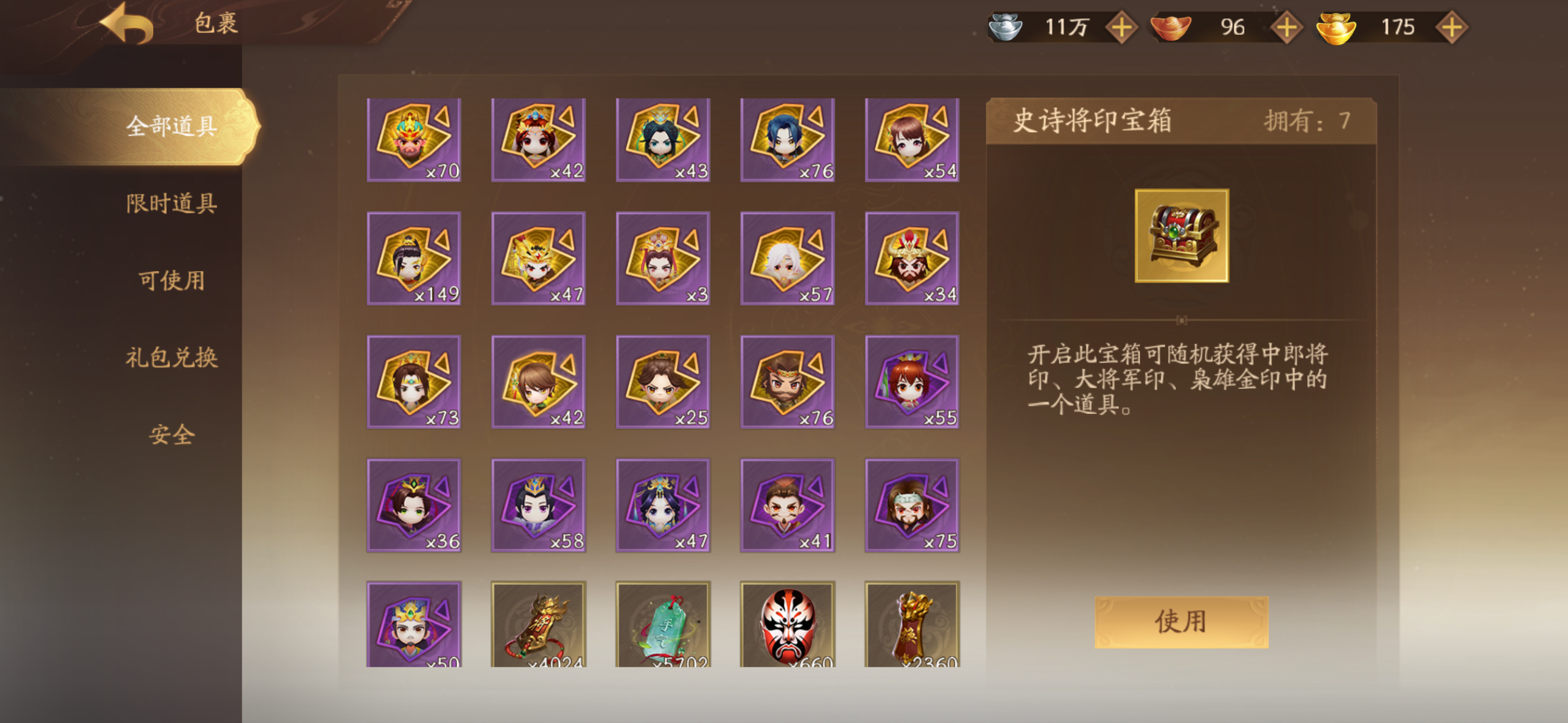Select the red opera mask item

point(788,624)
